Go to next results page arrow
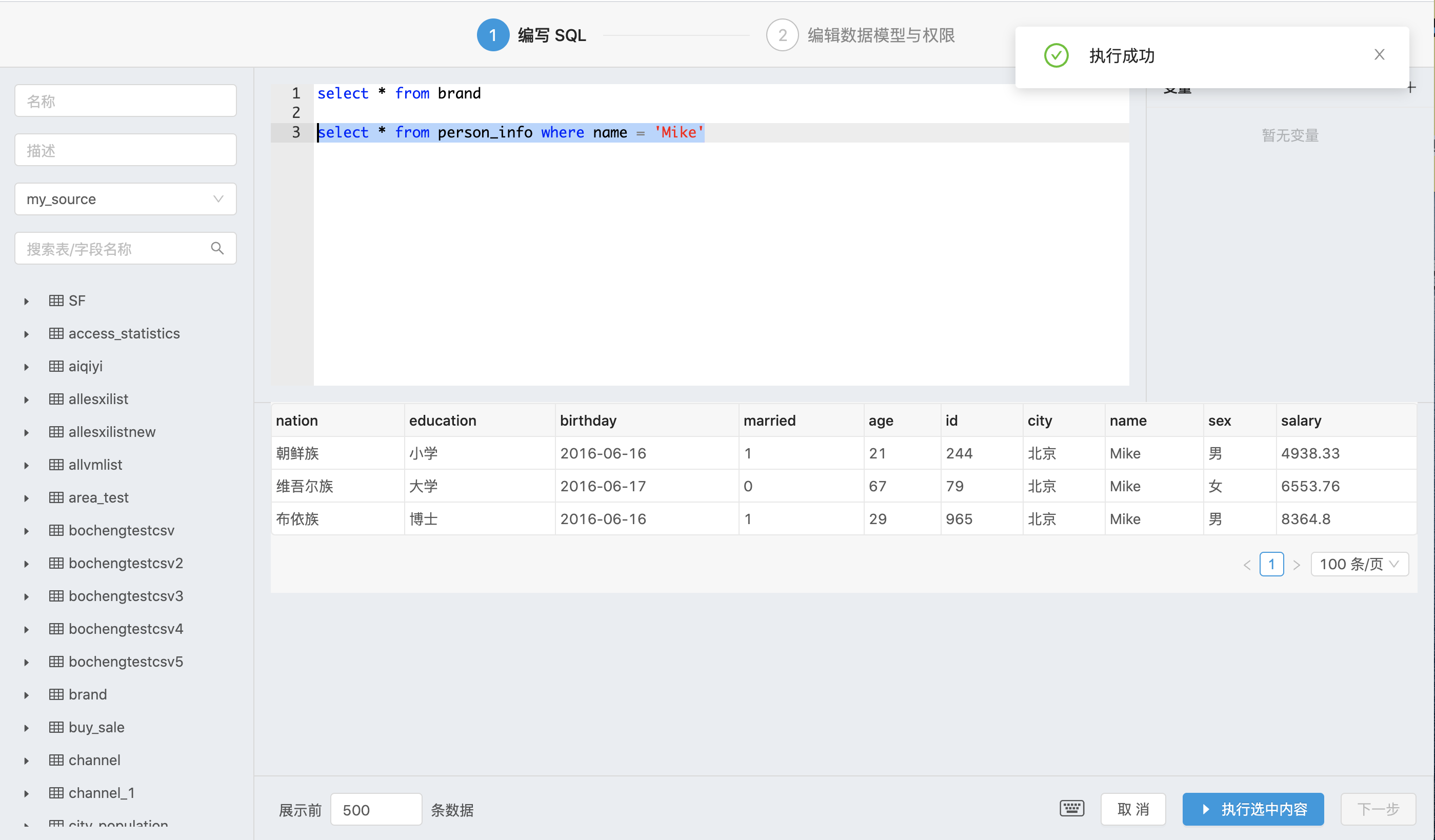The width and height of the screenshot is (1435, 840). [1297, 565]
